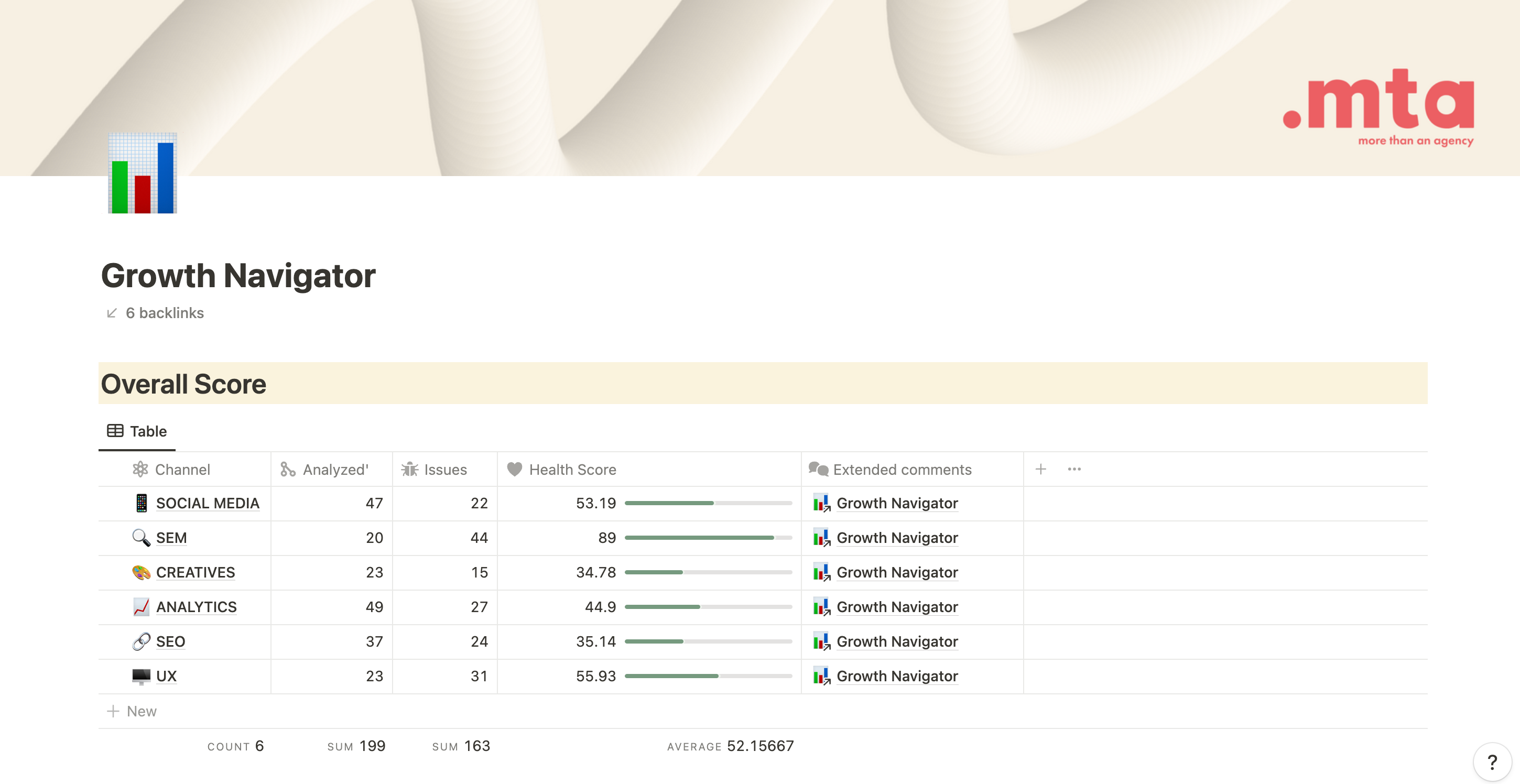1520x784 pixels.
Task: Open the Channel column header menu
Action: click(x=182, y=470)
